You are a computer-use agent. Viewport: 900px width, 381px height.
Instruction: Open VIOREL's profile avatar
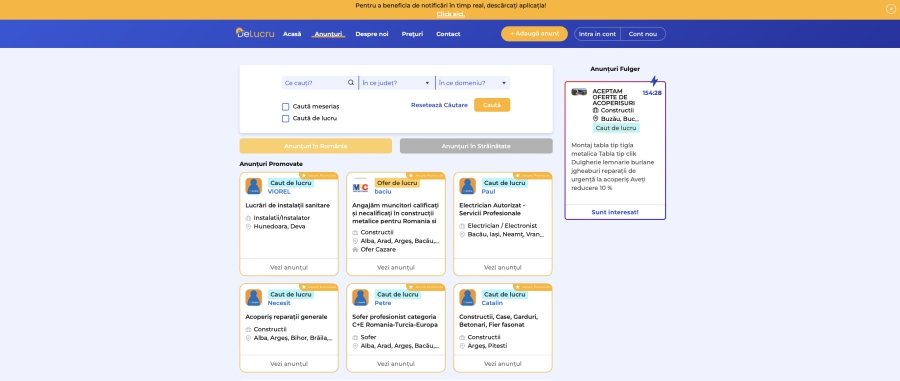pyautogui.click(x=254, y=186)
